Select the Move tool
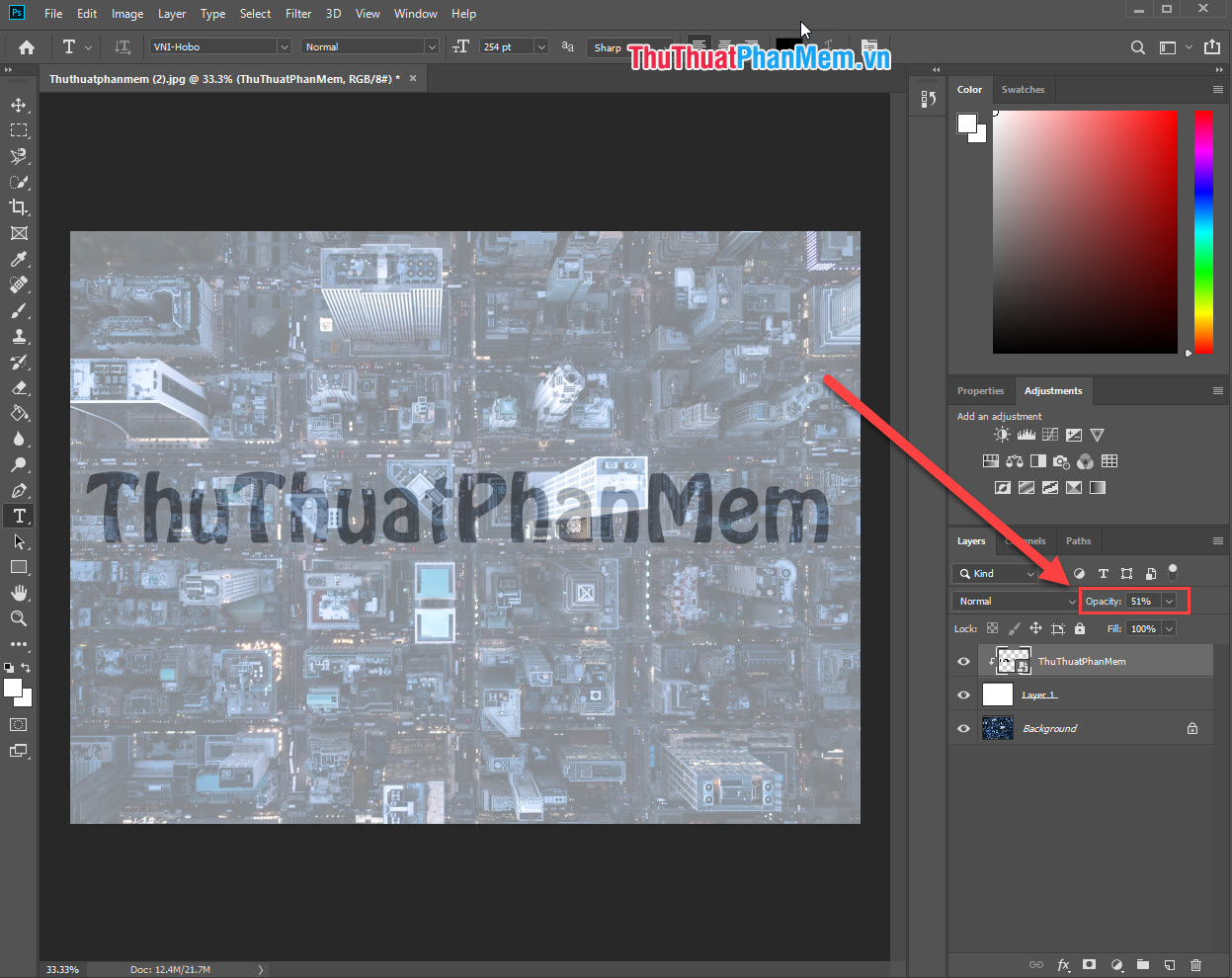Viewport: 1232px width, 978px height. (19, 105)
